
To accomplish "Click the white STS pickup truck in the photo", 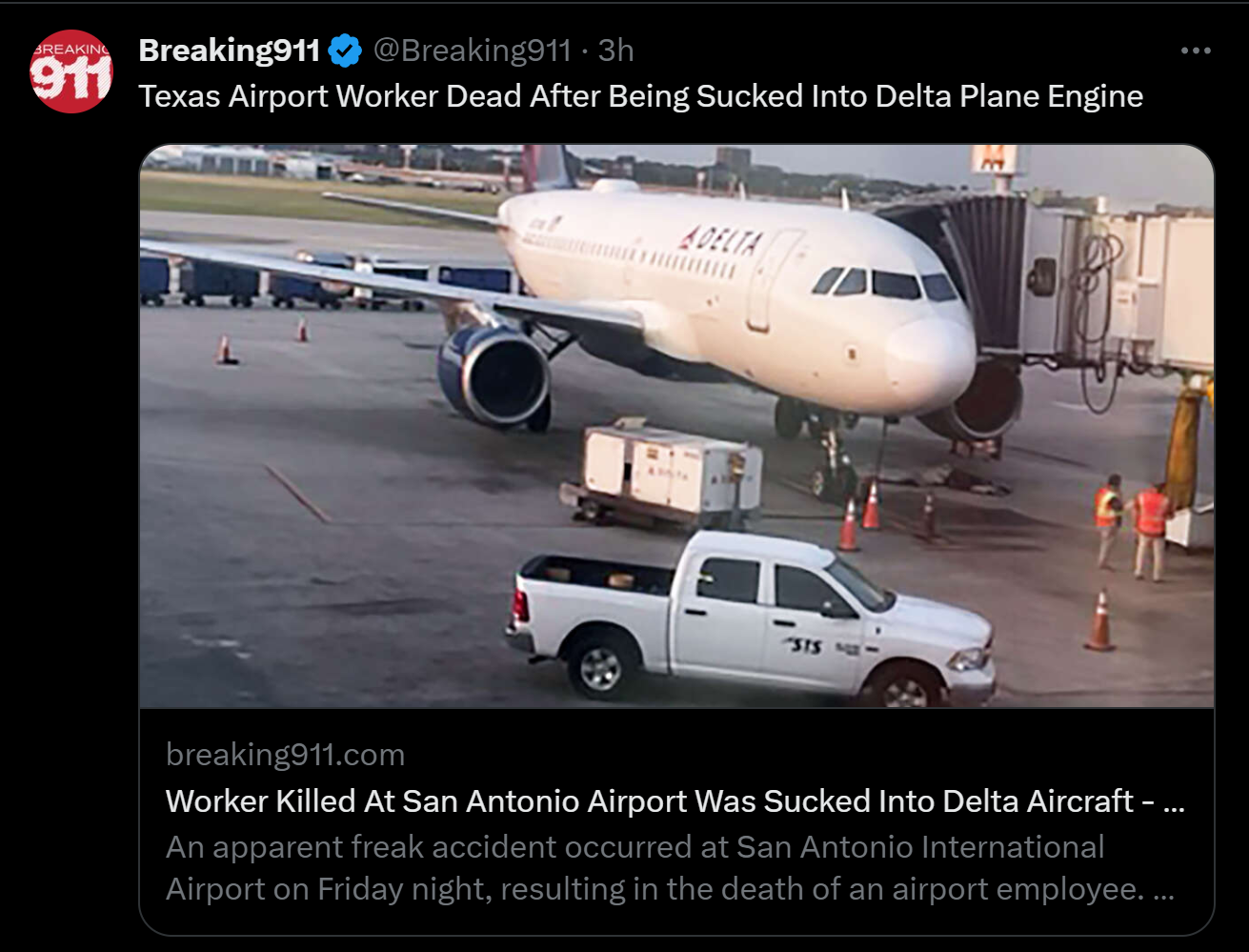I will [751, 618].
